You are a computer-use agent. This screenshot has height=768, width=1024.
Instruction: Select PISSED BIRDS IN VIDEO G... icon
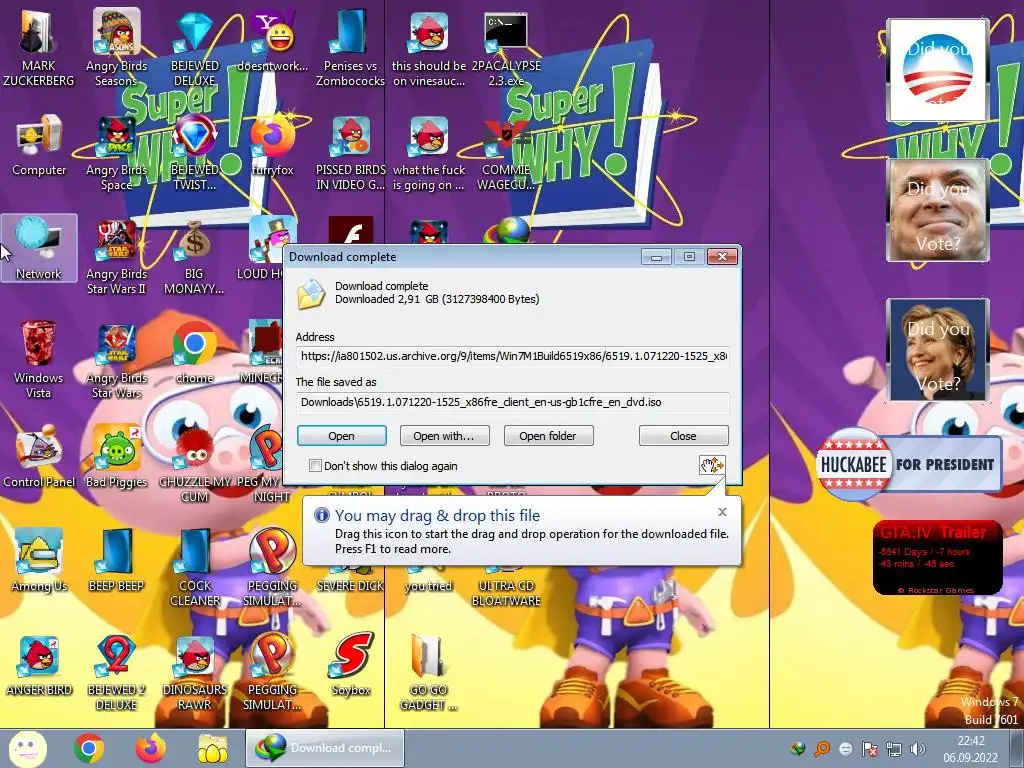[x=351, y=152]
